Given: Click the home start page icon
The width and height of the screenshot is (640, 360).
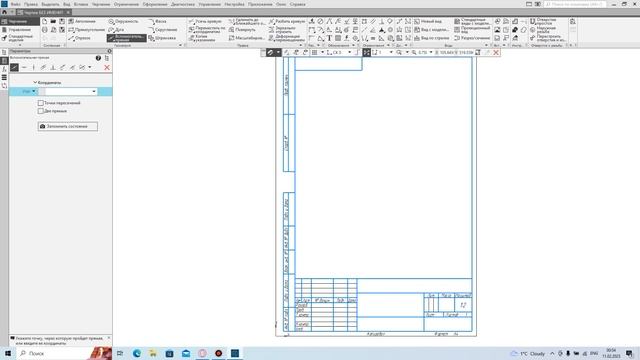Looking at the screenshot, I should coord(4,12).
